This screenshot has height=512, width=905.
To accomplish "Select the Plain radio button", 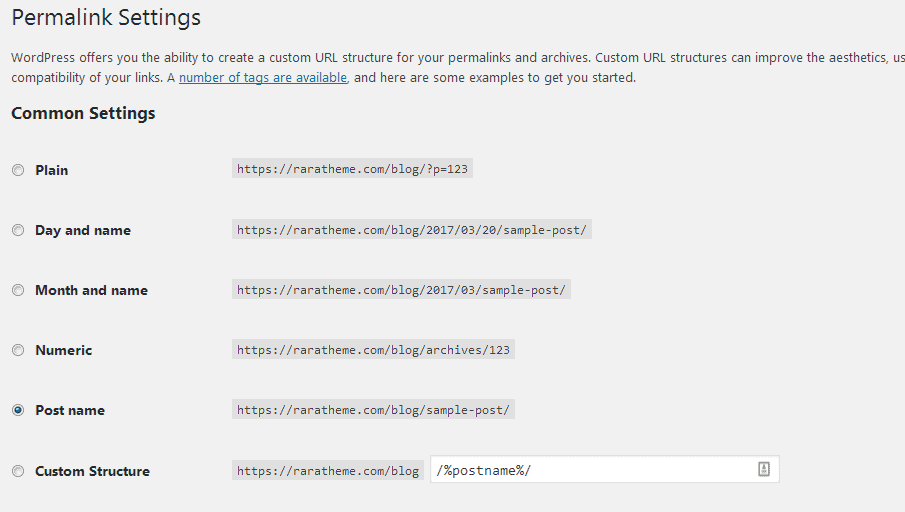I will [x=18, y=170].
